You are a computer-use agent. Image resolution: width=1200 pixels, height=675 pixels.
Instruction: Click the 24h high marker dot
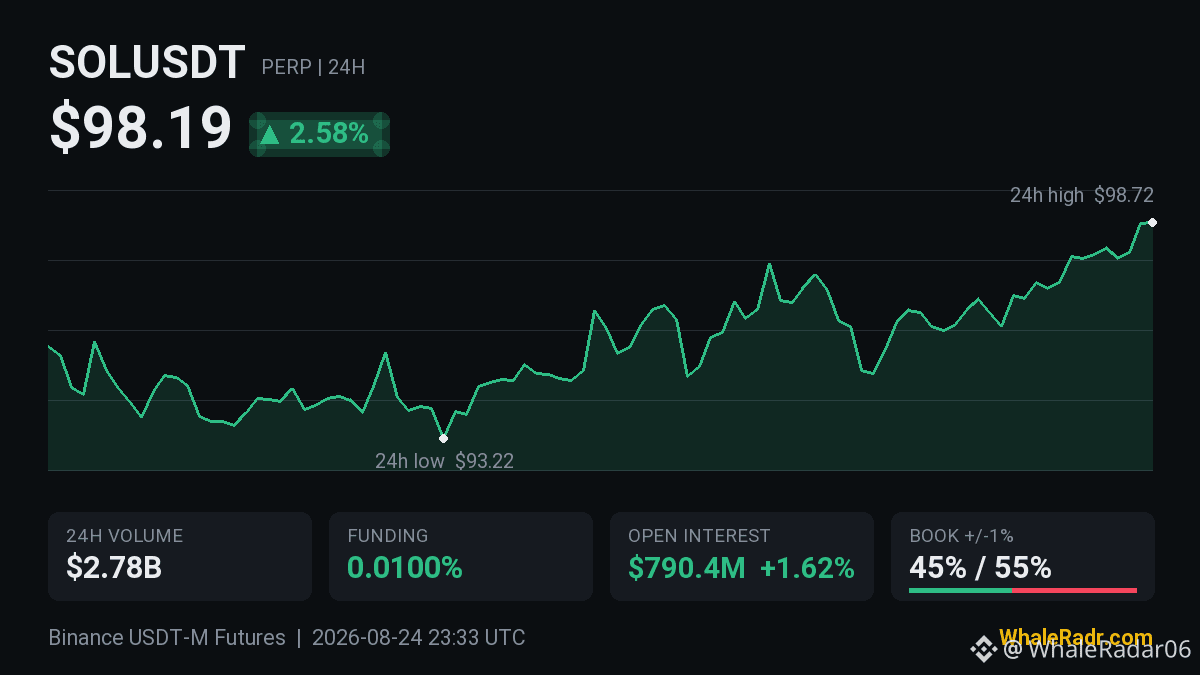click(1153, 222)
